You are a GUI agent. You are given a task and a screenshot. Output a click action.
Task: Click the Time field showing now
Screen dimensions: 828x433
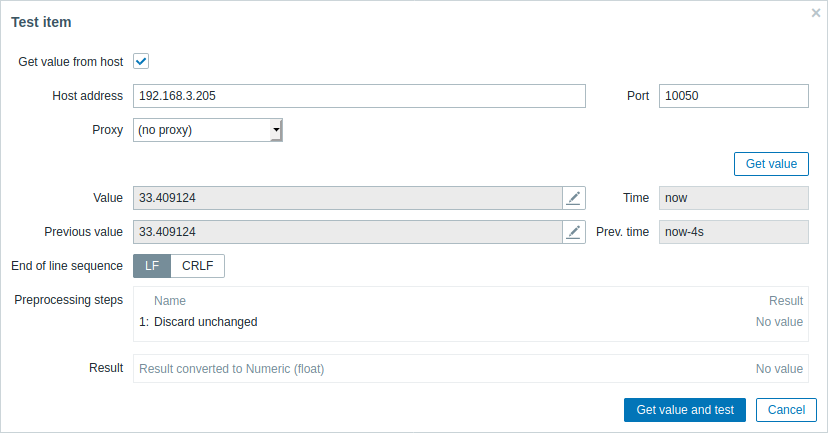733,198
